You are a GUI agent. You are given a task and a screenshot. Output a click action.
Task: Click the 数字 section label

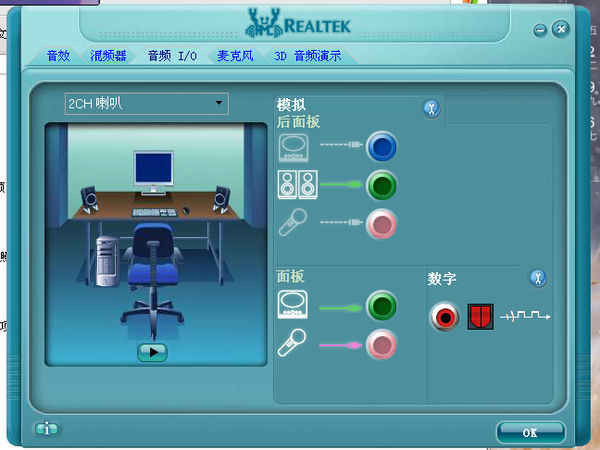tap(442, 279)
